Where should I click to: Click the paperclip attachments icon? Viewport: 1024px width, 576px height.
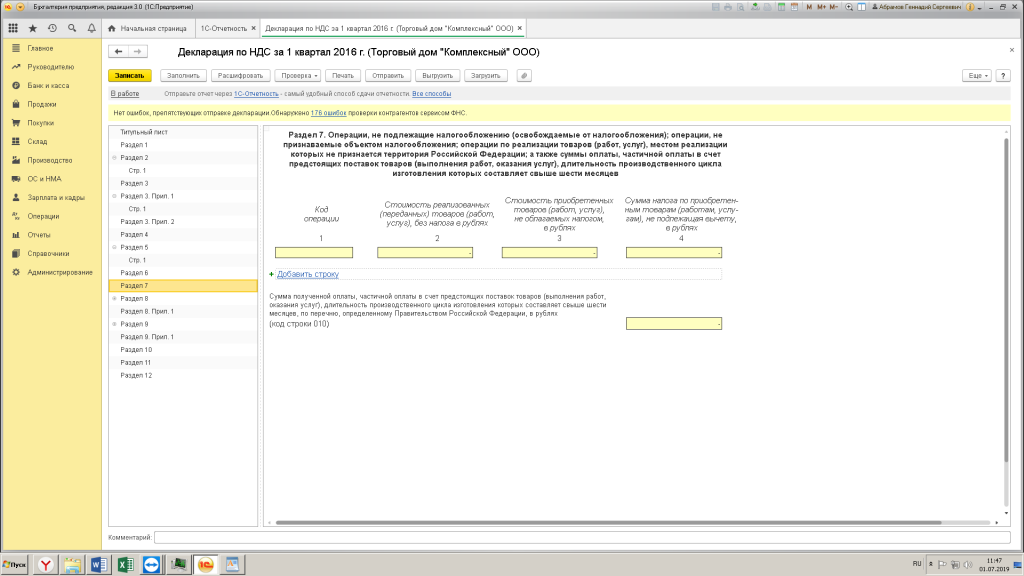[x=524, y=76]
